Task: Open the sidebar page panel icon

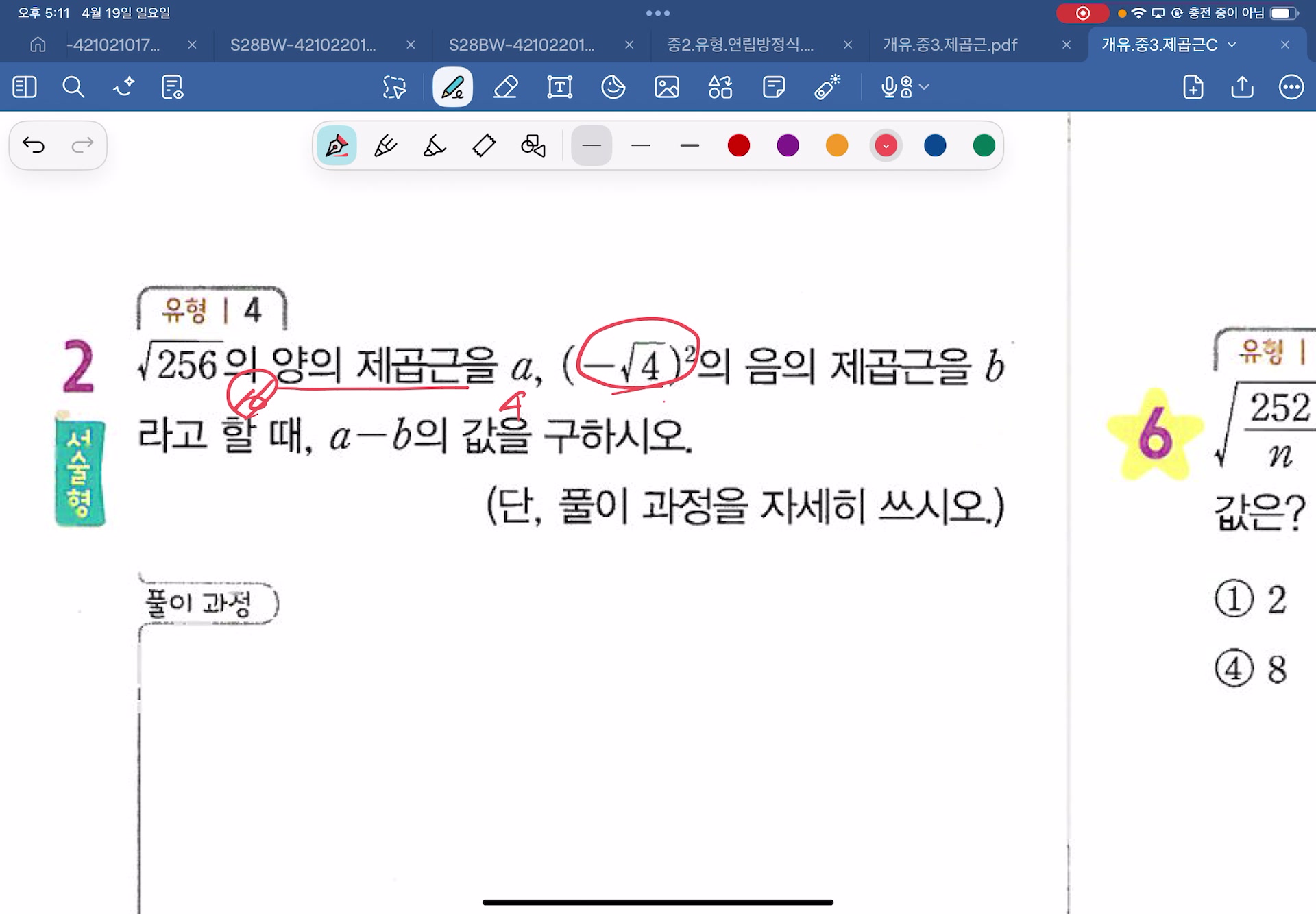Action: 25,87
